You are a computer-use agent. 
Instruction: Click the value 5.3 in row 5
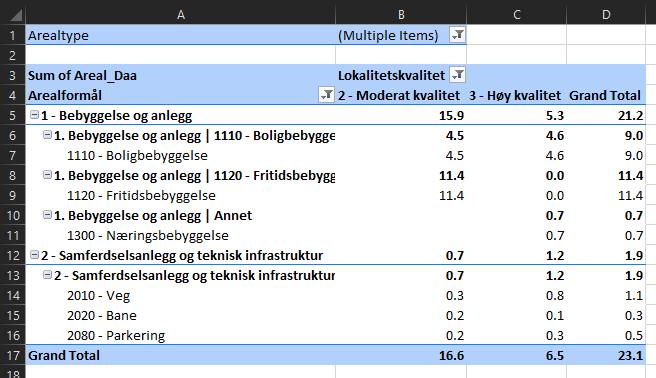tap(555, 115)
